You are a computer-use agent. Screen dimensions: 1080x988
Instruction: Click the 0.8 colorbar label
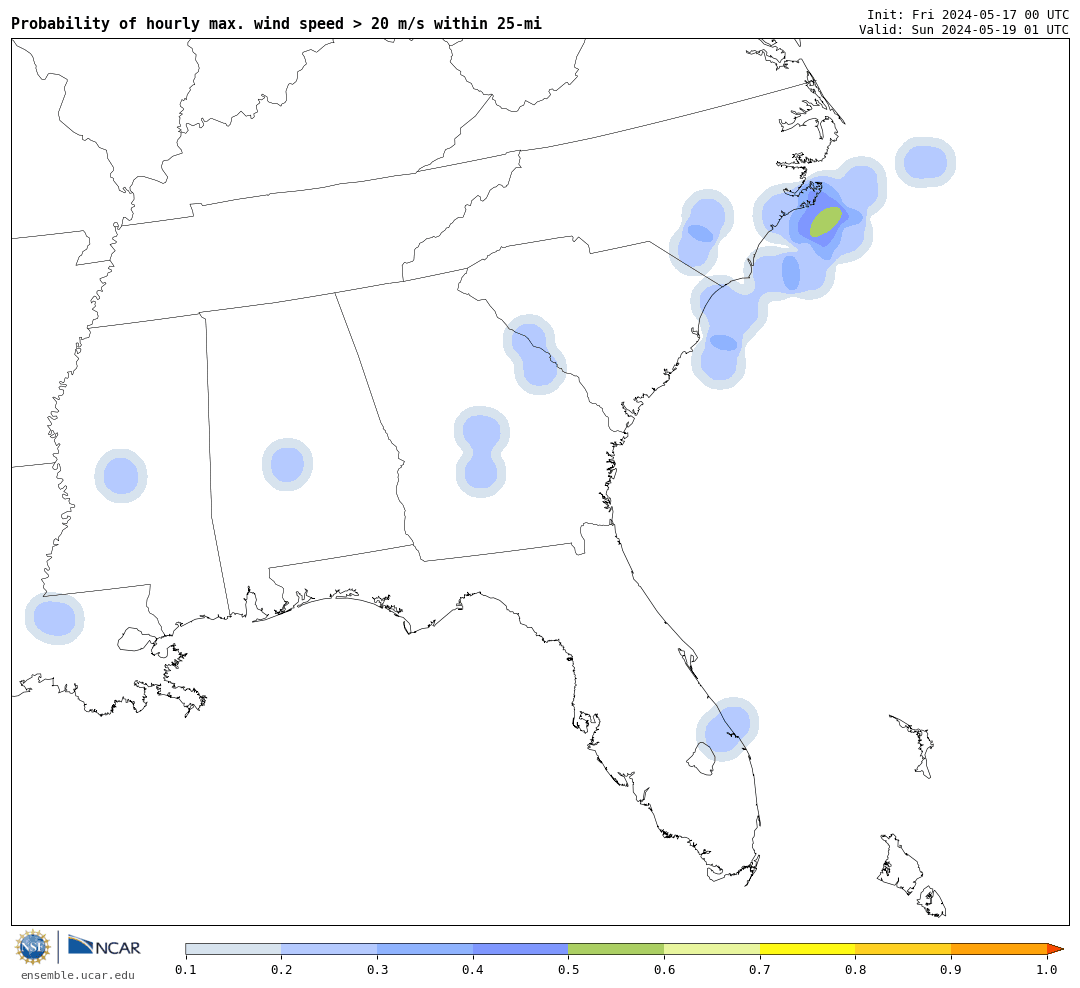[855, 970]
